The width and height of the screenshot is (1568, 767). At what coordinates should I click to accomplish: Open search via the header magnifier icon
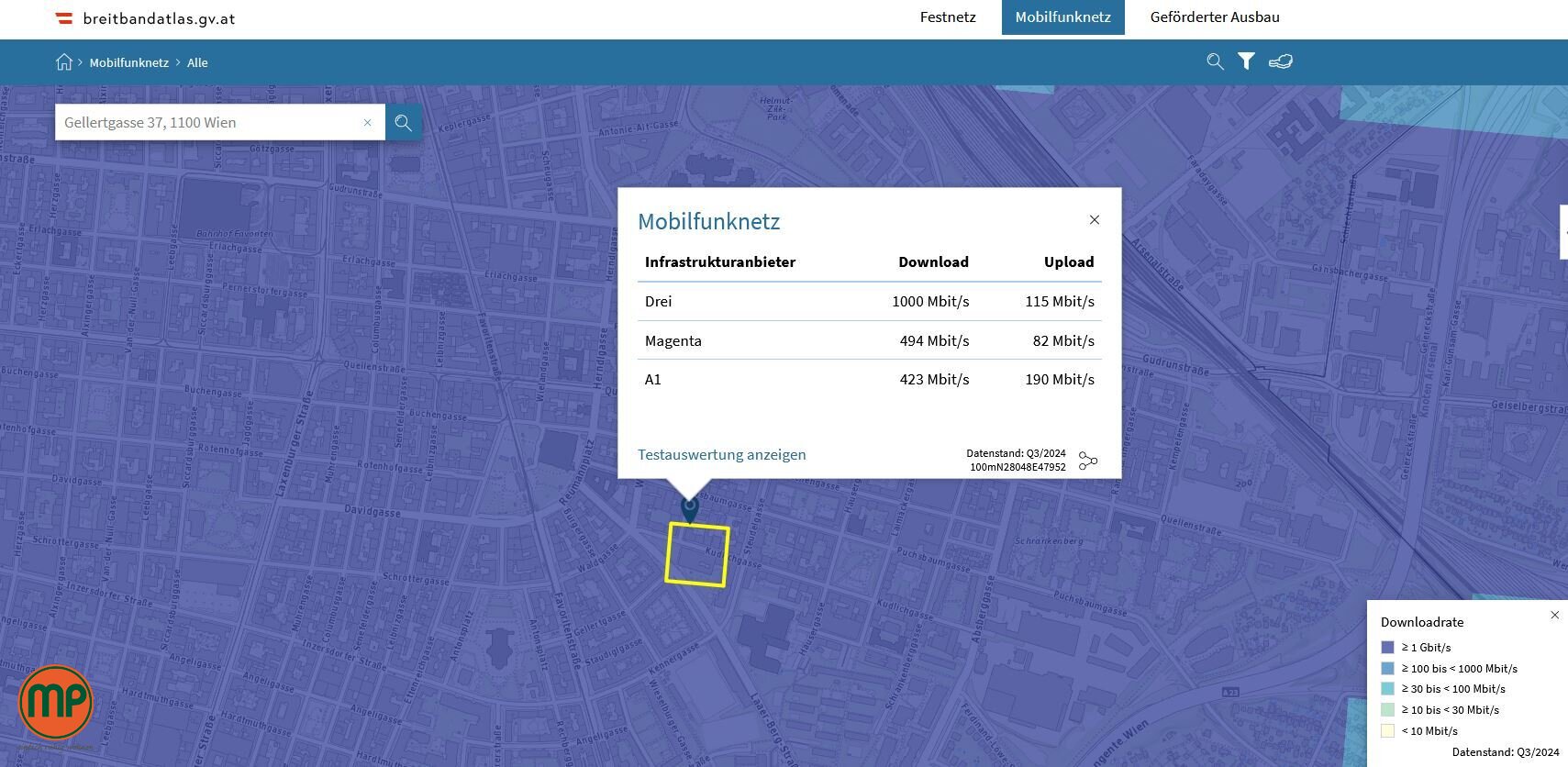point(1215,61)
